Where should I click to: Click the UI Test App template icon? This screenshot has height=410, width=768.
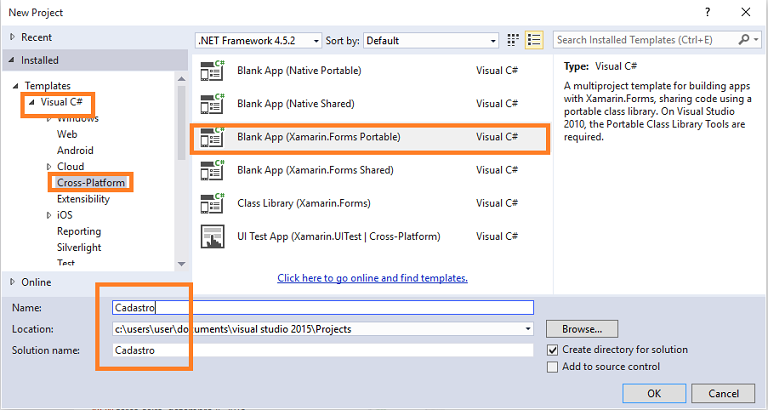click(213, 237)
